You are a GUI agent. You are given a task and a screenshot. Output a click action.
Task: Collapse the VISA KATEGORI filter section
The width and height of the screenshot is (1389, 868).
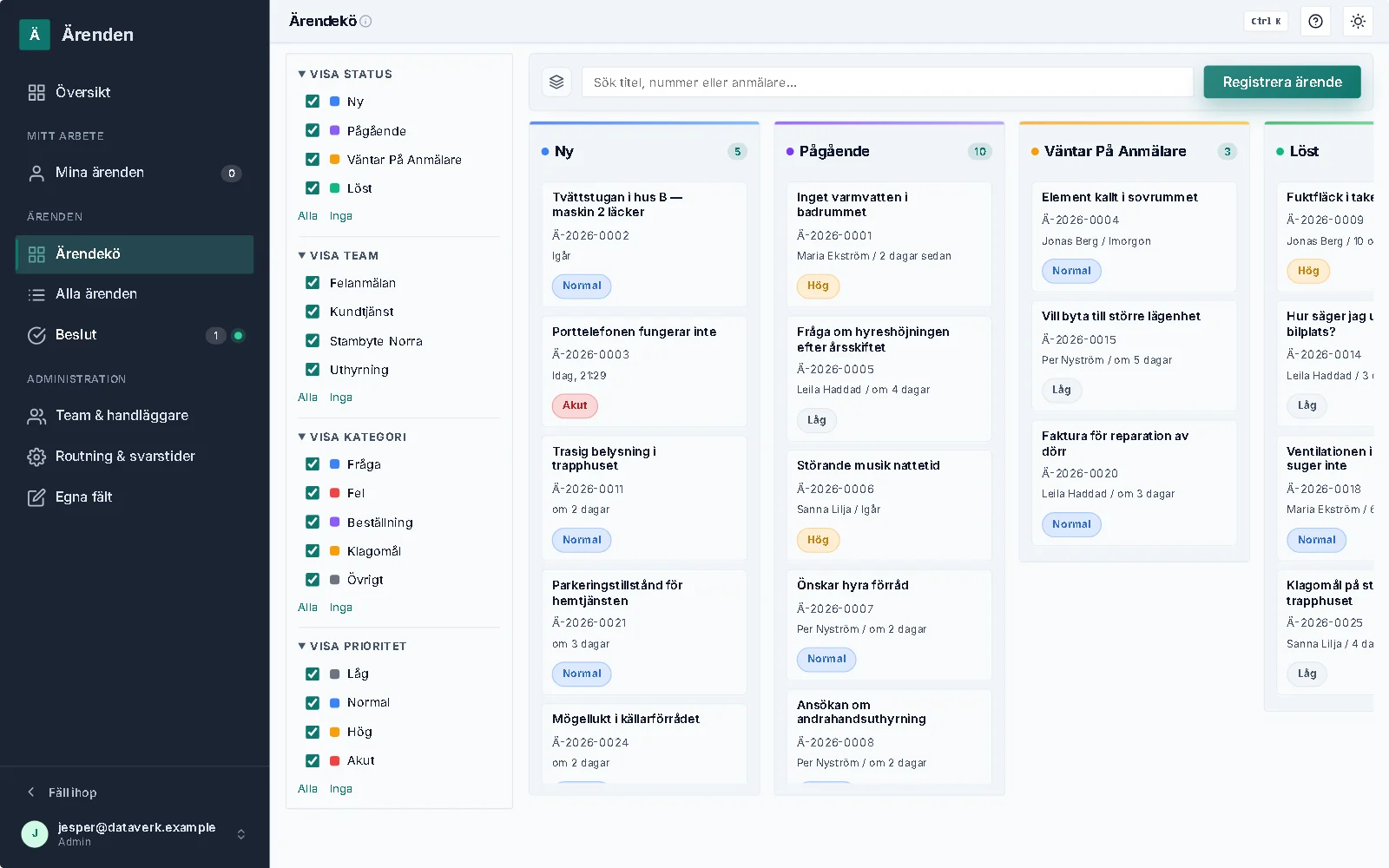click(x=352, y=437)
